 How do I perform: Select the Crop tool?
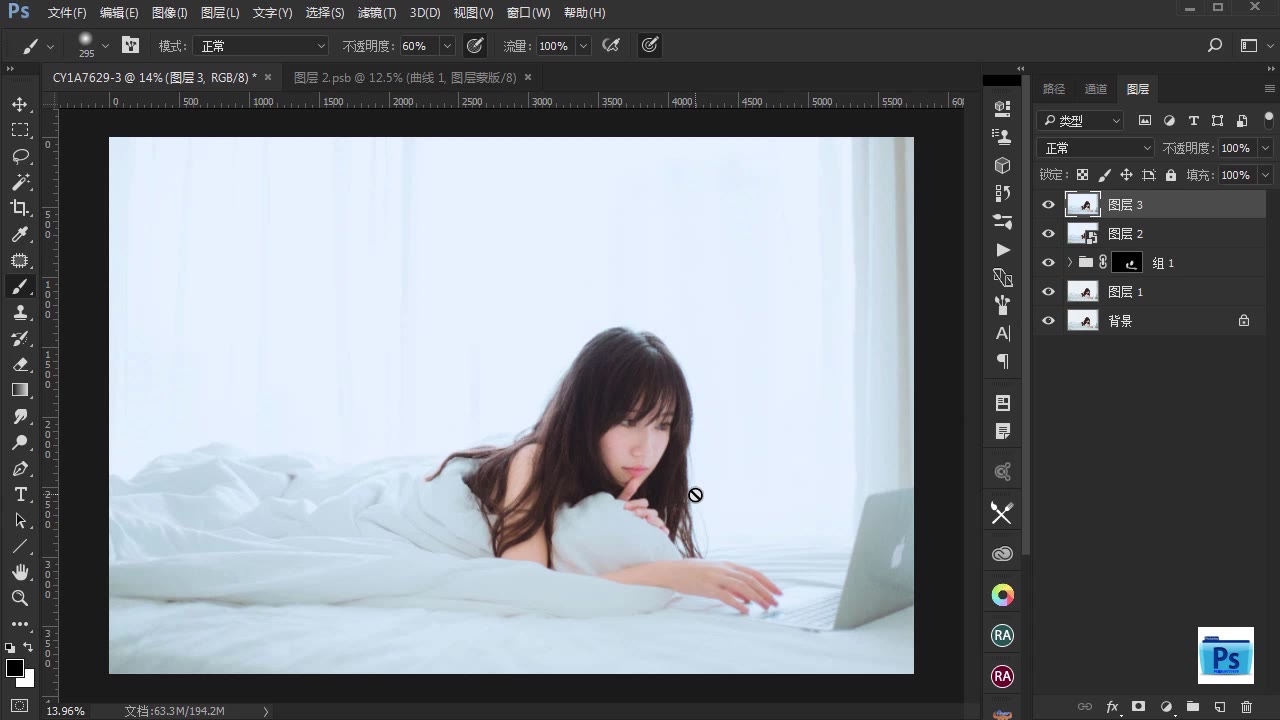pyautogui.click(x=20, y=208)
